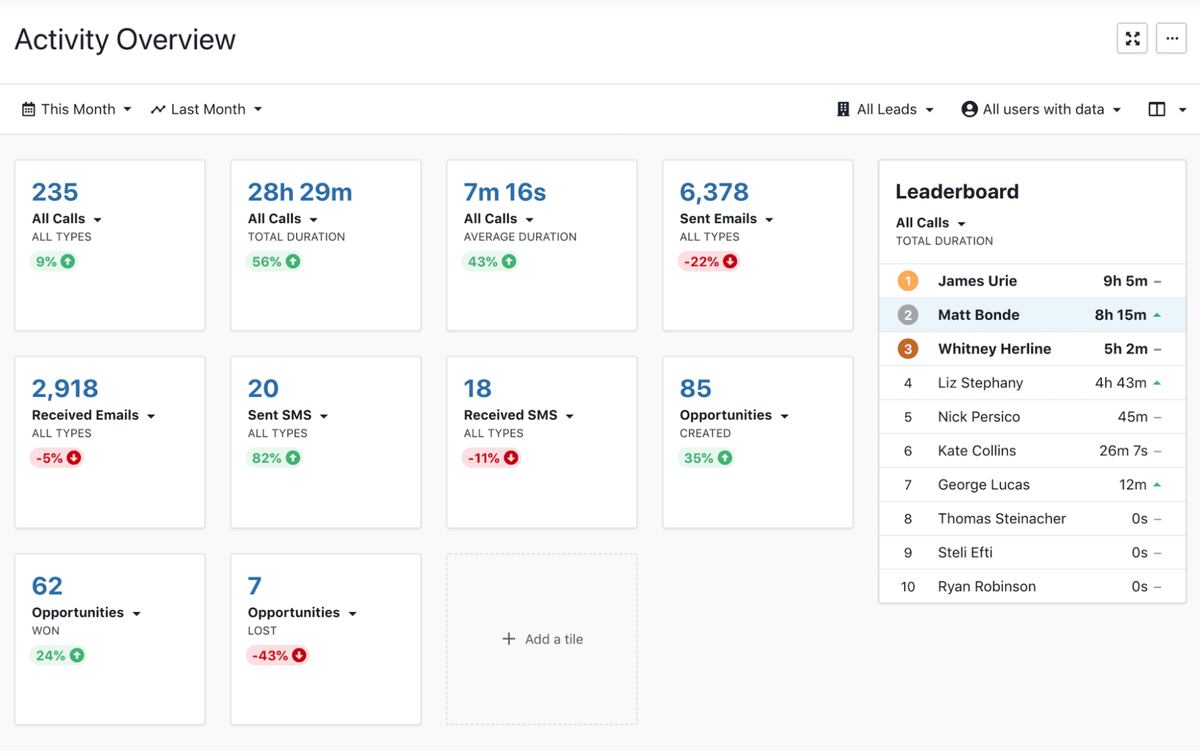1200x753 pixels.
Task: Open the three-dot more options menu
Action: 1171,39
